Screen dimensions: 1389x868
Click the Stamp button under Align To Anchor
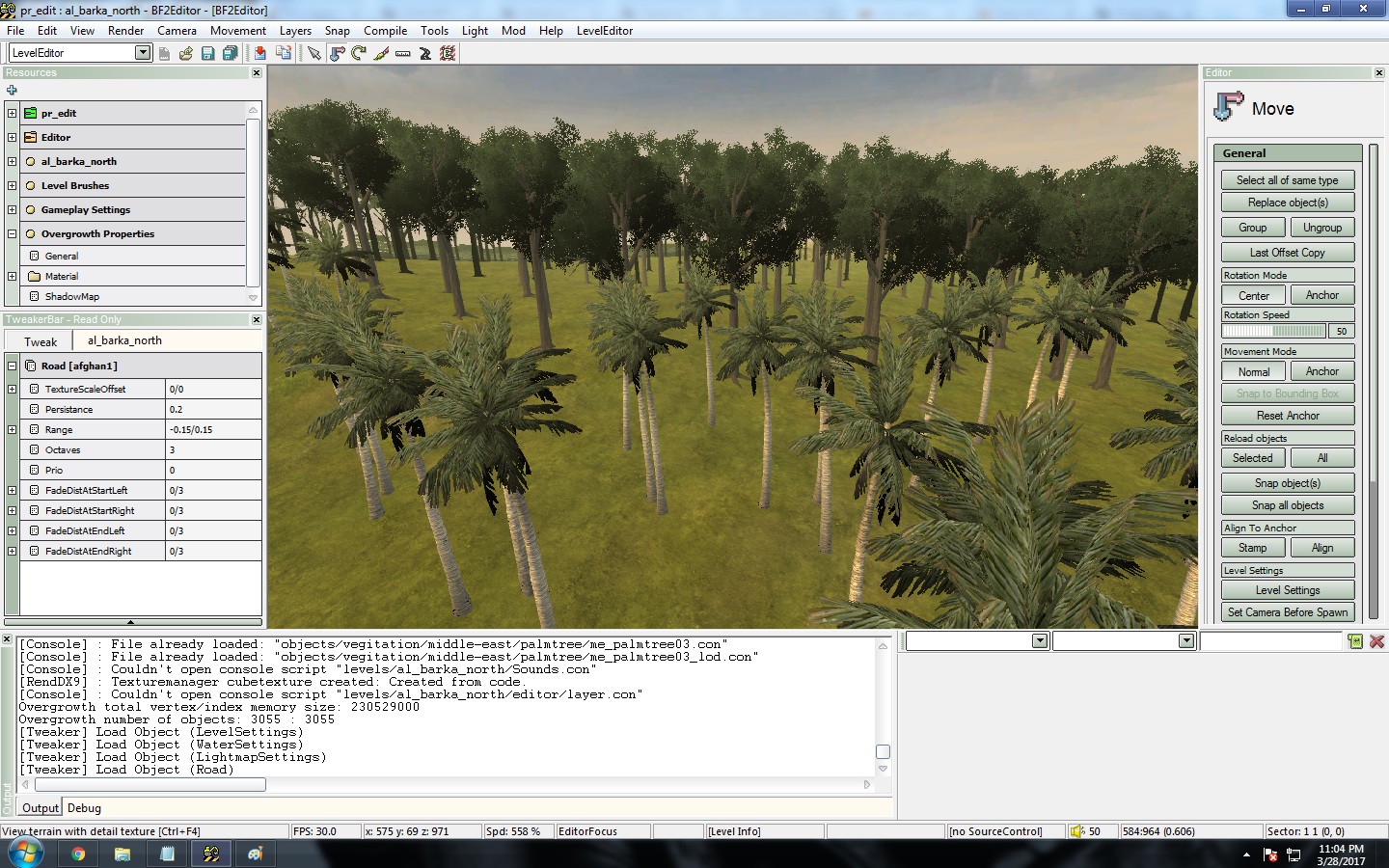coord(1253,548)
